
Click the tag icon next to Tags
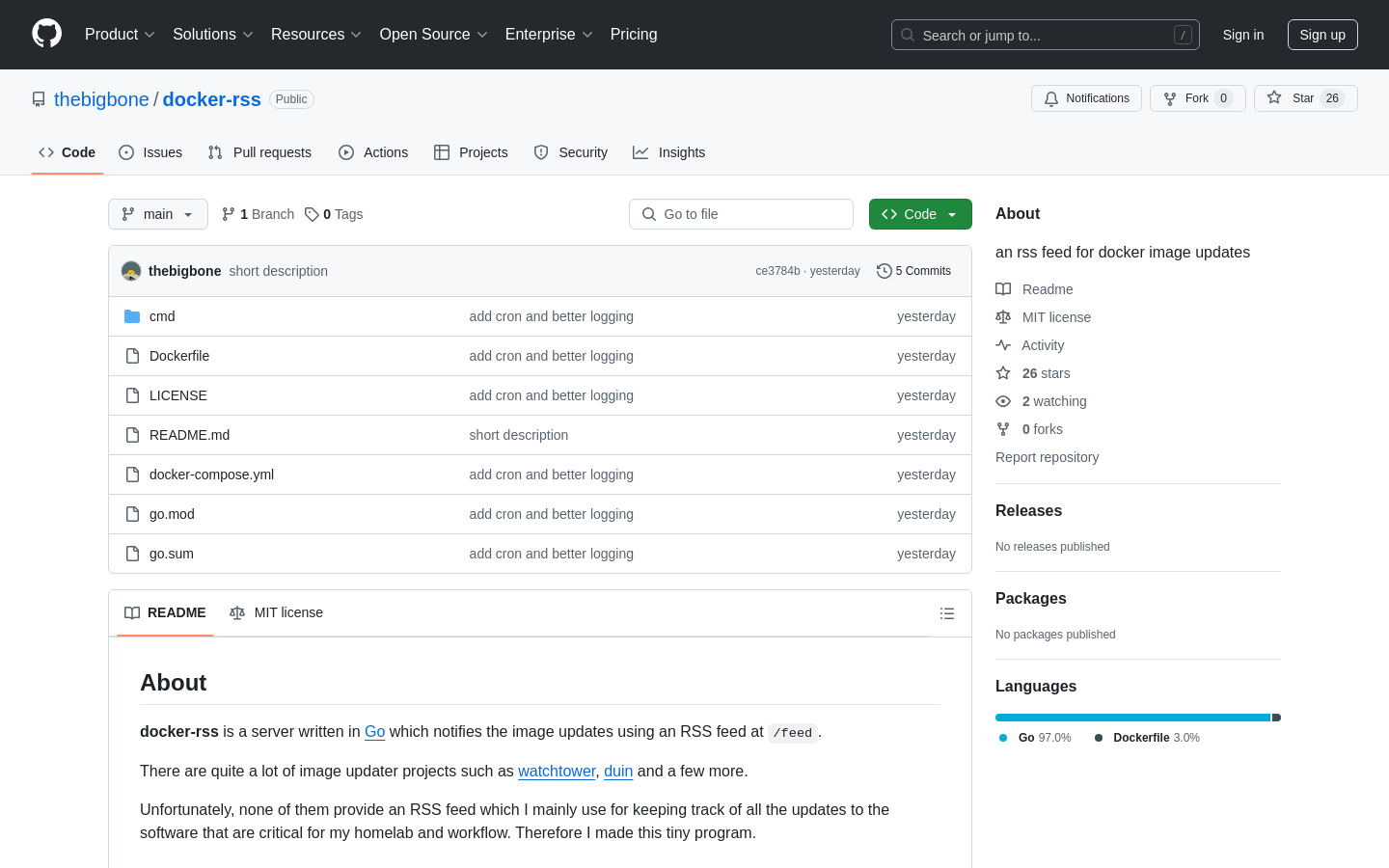[312, 214]
